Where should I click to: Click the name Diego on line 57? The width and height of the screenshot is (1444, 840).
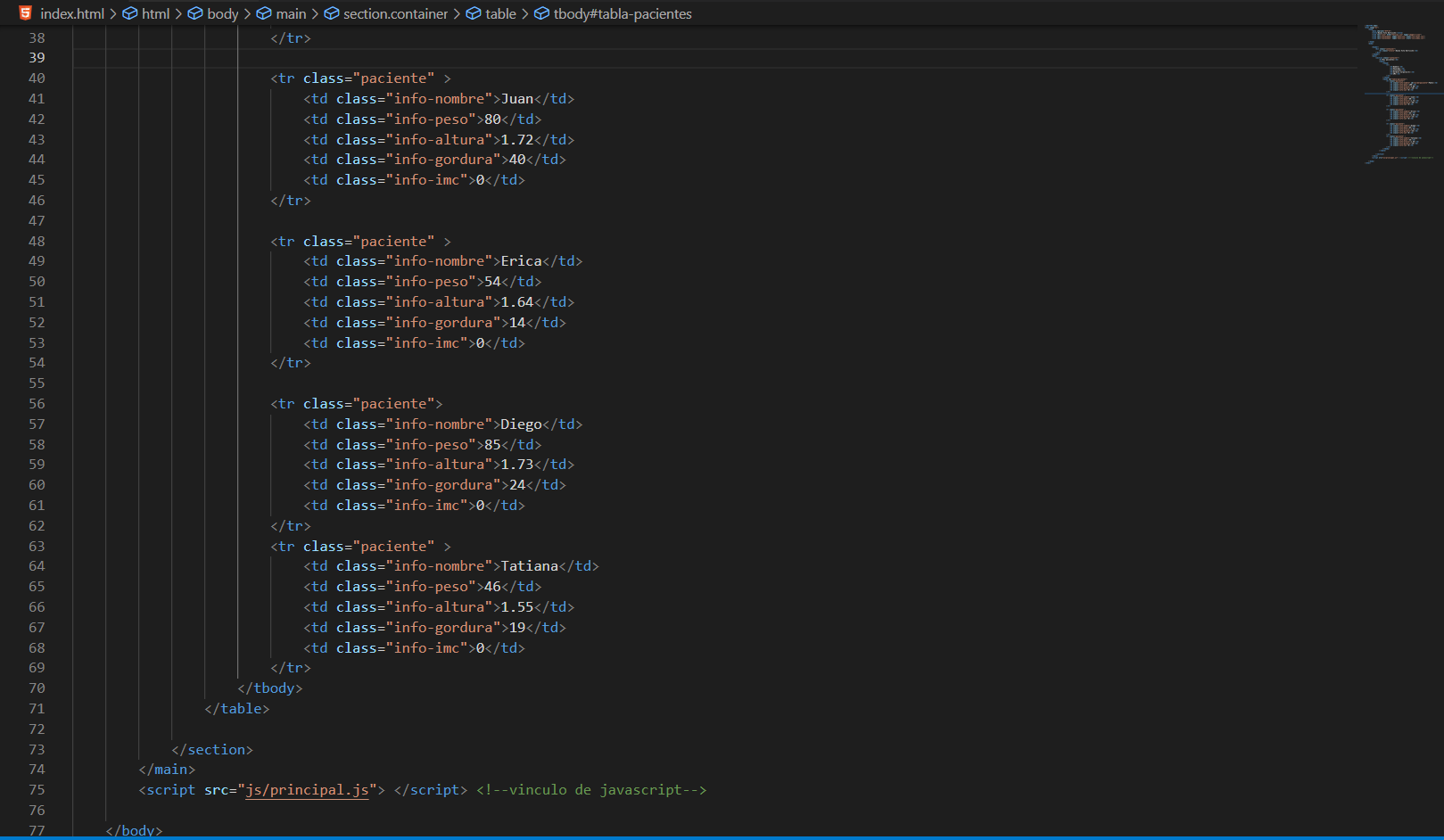click(x=522, y=424)
